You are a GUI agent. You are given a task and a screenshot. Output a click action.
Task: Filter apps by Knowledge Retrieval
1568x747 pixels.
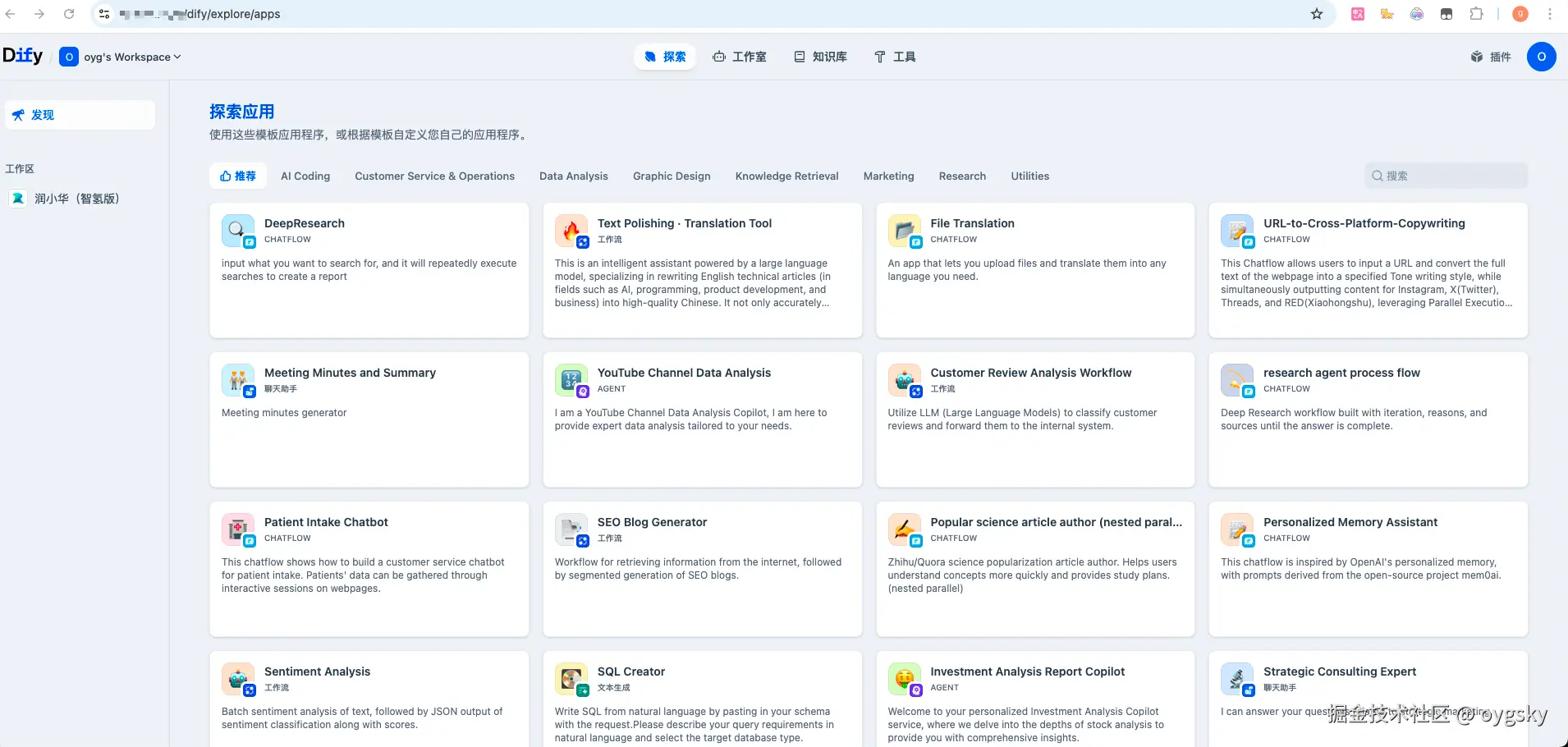pos(787,176)
